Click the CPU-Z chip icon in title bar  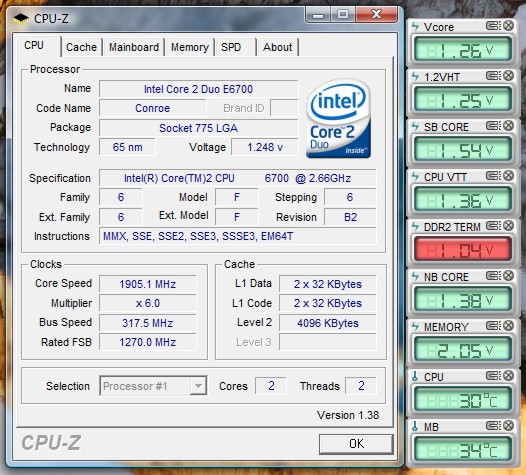coord(21,18)
